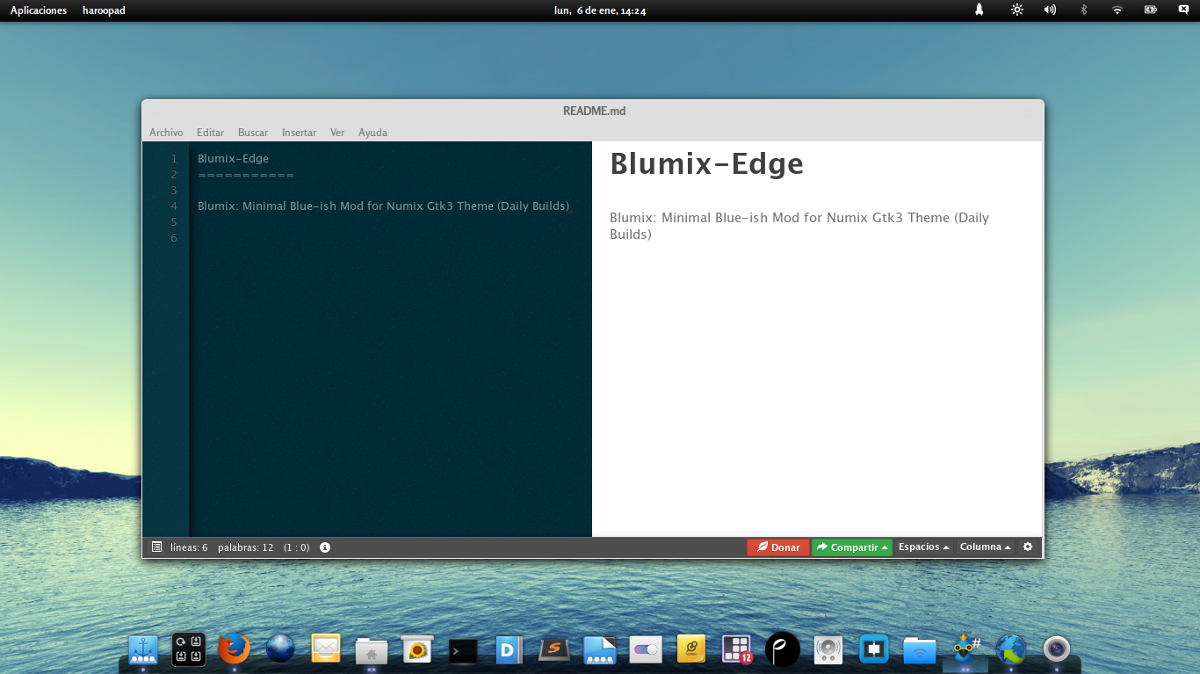The width and height of the screenshot is (1200, 674).
Task: Open the clock showing lun, 6 de ene, 14:24
Action: [600, 10]
